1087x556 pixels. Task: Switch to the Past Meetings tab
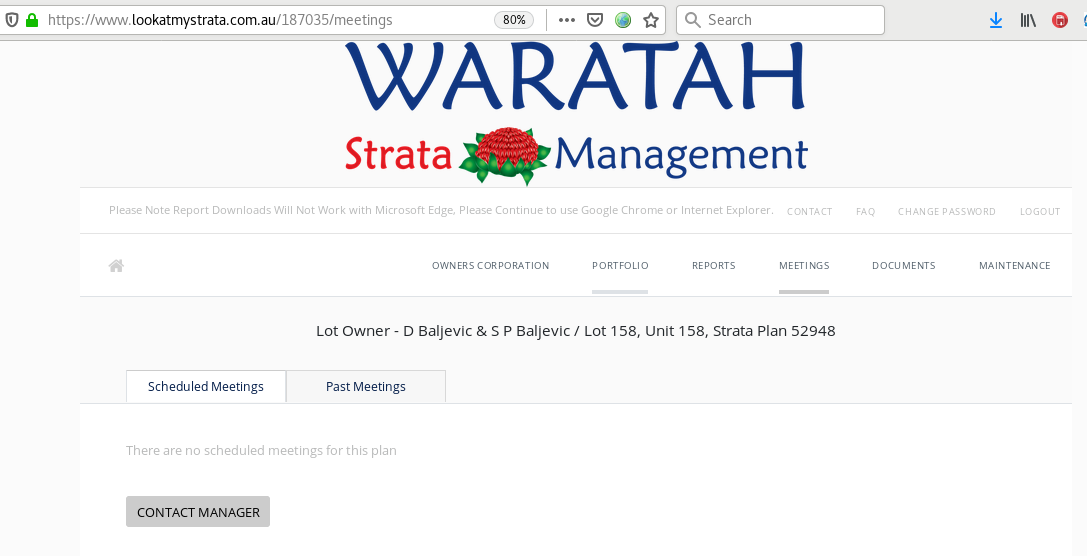pyautogui.click(x=366, y=387)
